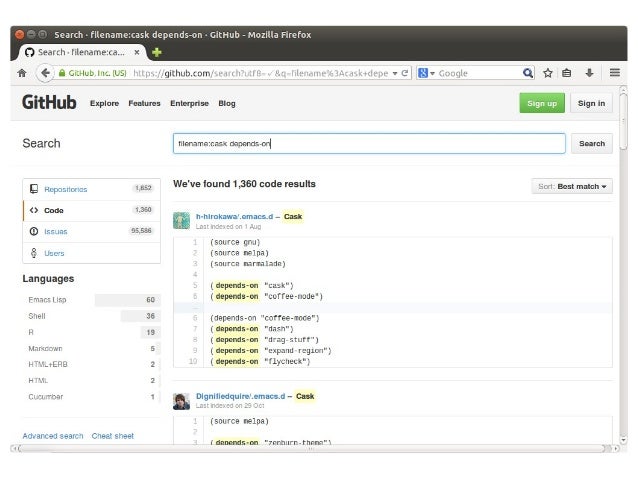Click line depends-on "expand-region" in code

click(271, 350)
